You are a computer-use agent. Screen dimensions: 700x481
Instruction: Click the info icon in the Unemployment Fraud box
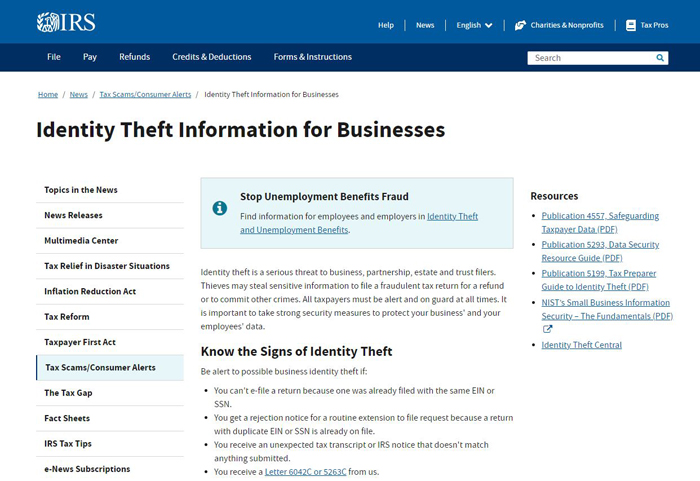220,208
